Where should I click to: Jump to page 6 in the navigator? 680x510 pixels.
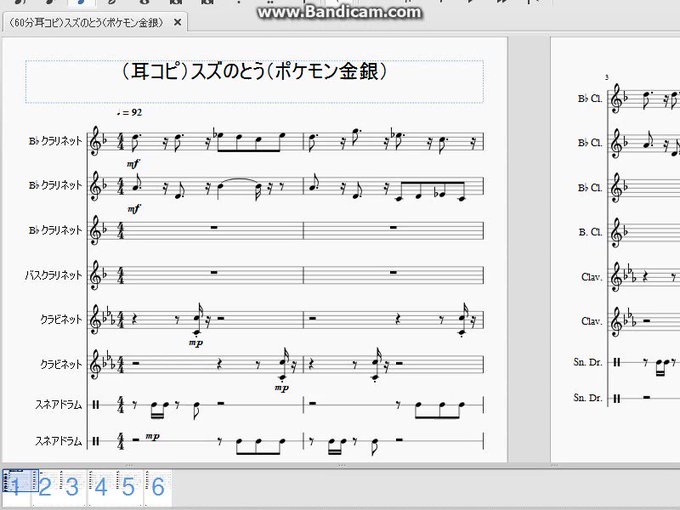pyautogui.click(x=158, y=487)
